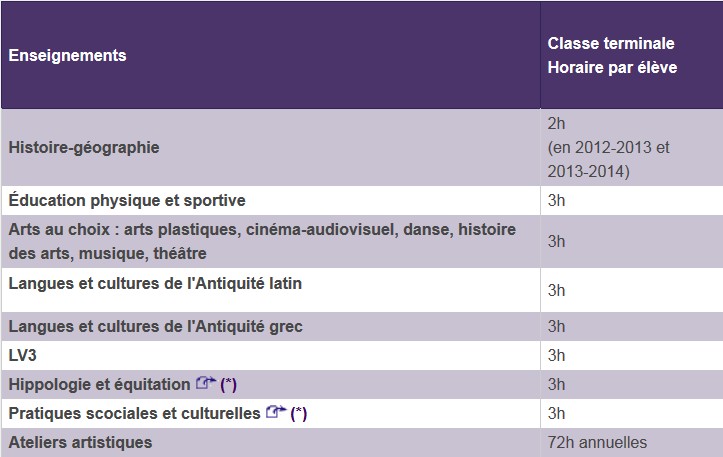The height and width of the screenshot is (457, 723).
Task: Select the "LV3" row label
Action: (x=22, y=355)
